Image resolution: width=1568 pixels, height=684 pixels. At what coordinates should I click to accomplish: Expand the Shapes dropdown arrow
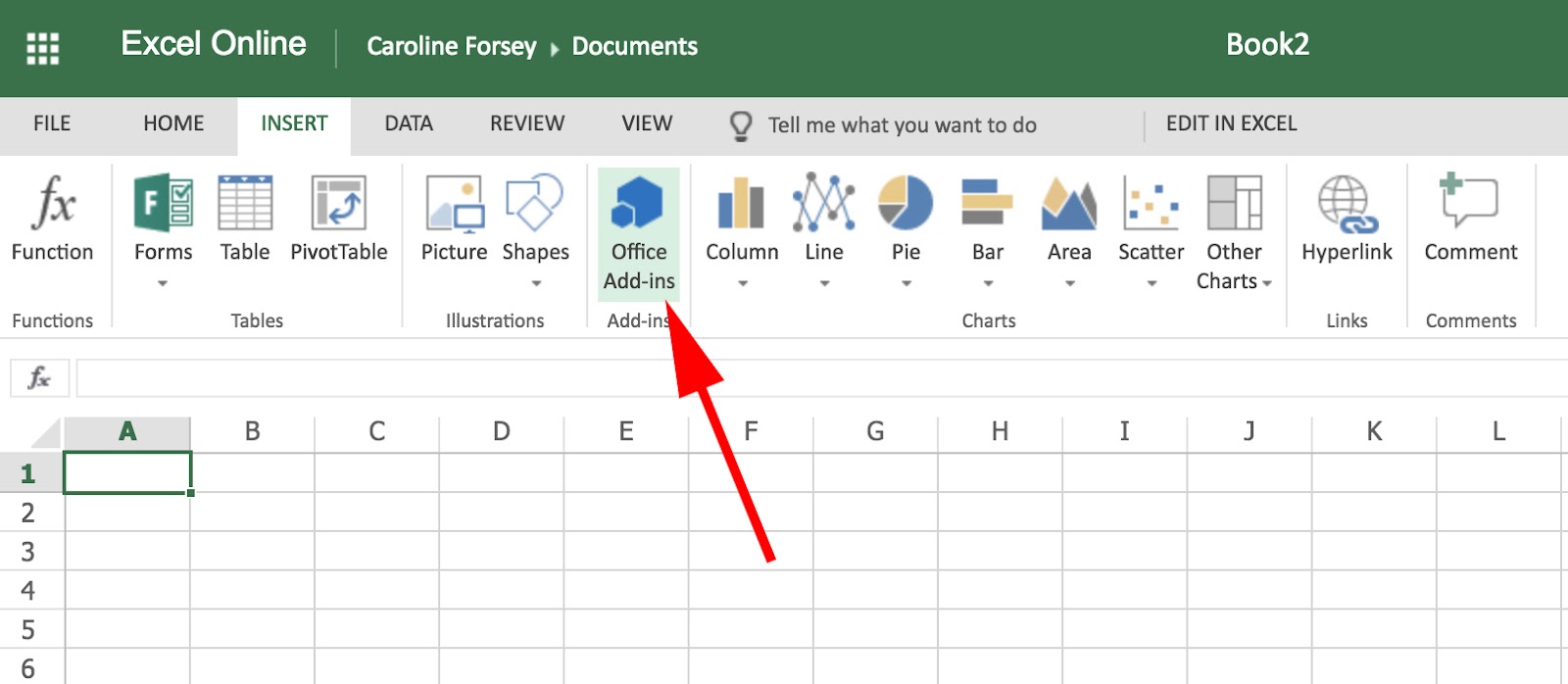coord(536,283)
